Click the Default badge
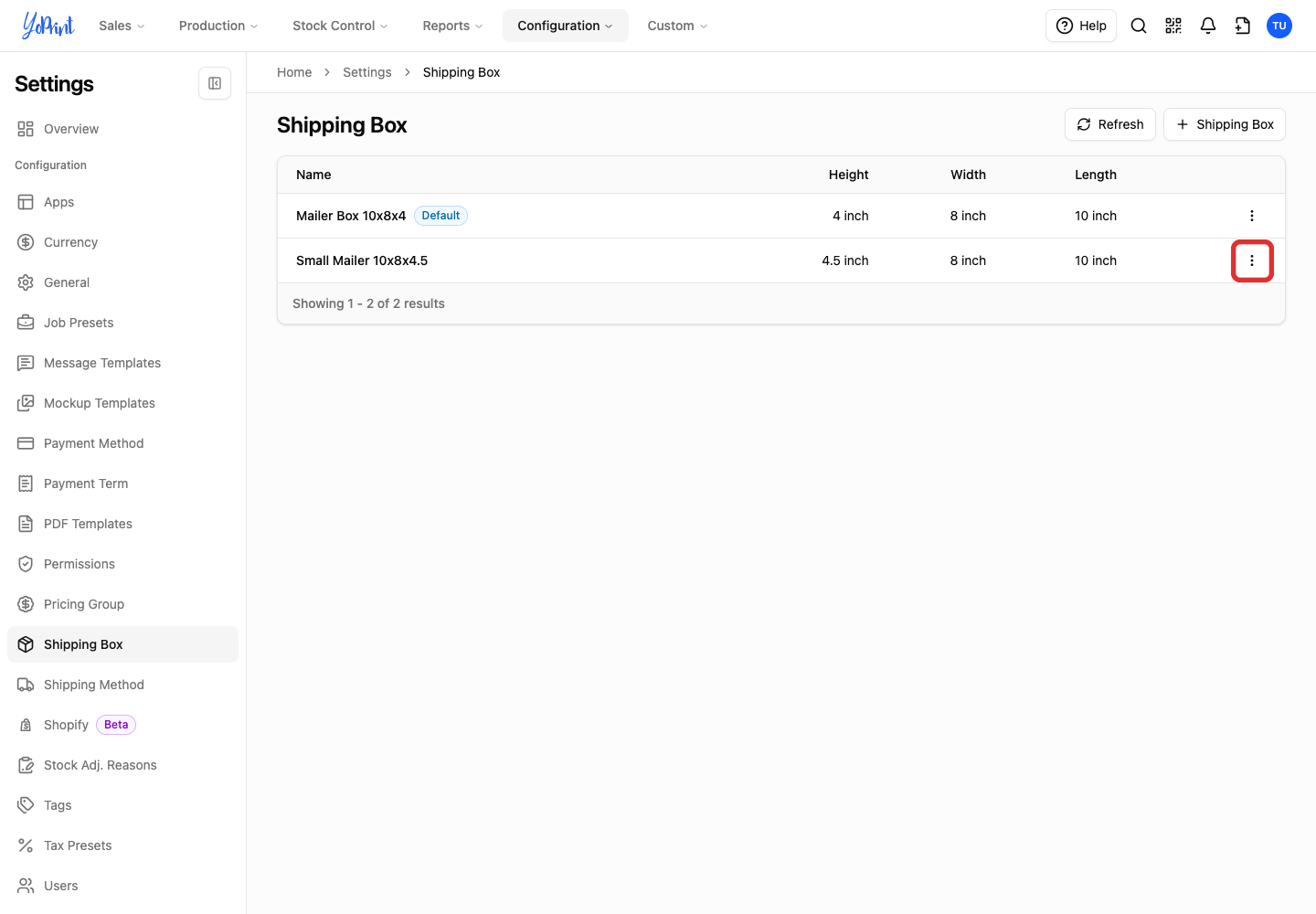This screenshot has height=914, width=1316. pyautogui.click(x=440, y=216)
